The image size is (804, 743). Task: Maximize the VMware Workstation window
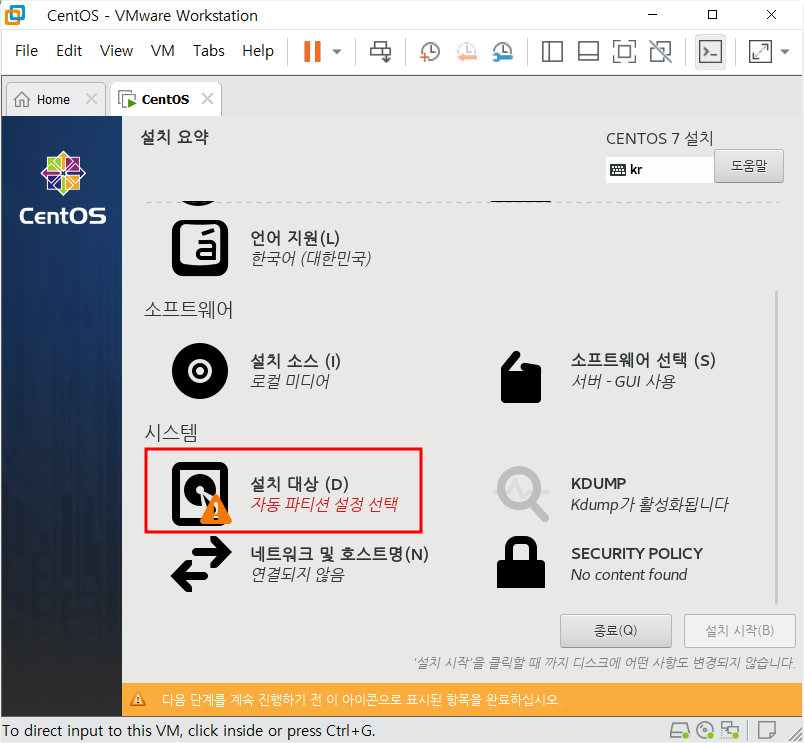pyautogui.click(x=712, y=15)
